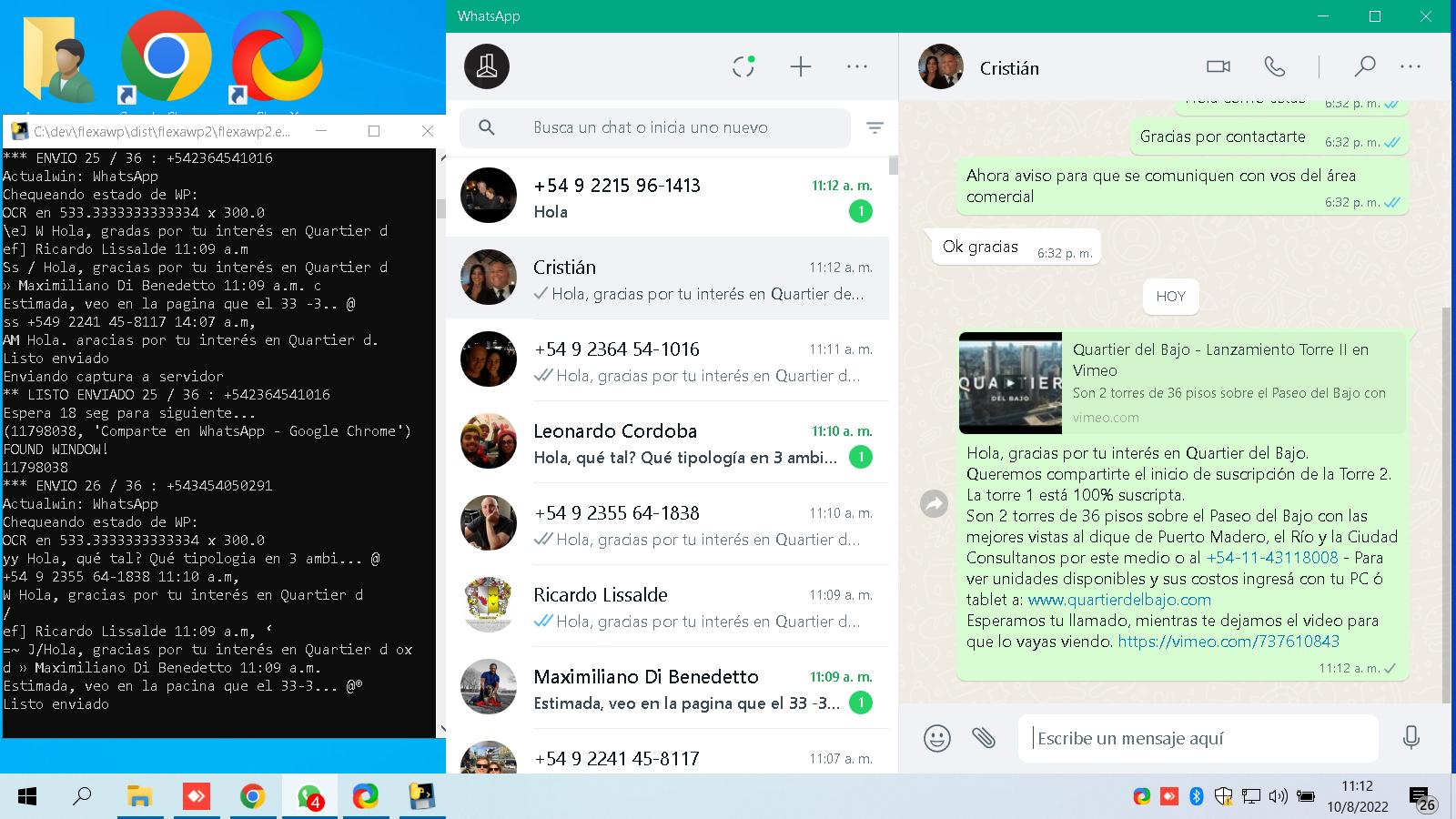Screen dimensions: 1456x819
Task: Open AnyDesk from the taskbar
Action: (x=196, y=797)
